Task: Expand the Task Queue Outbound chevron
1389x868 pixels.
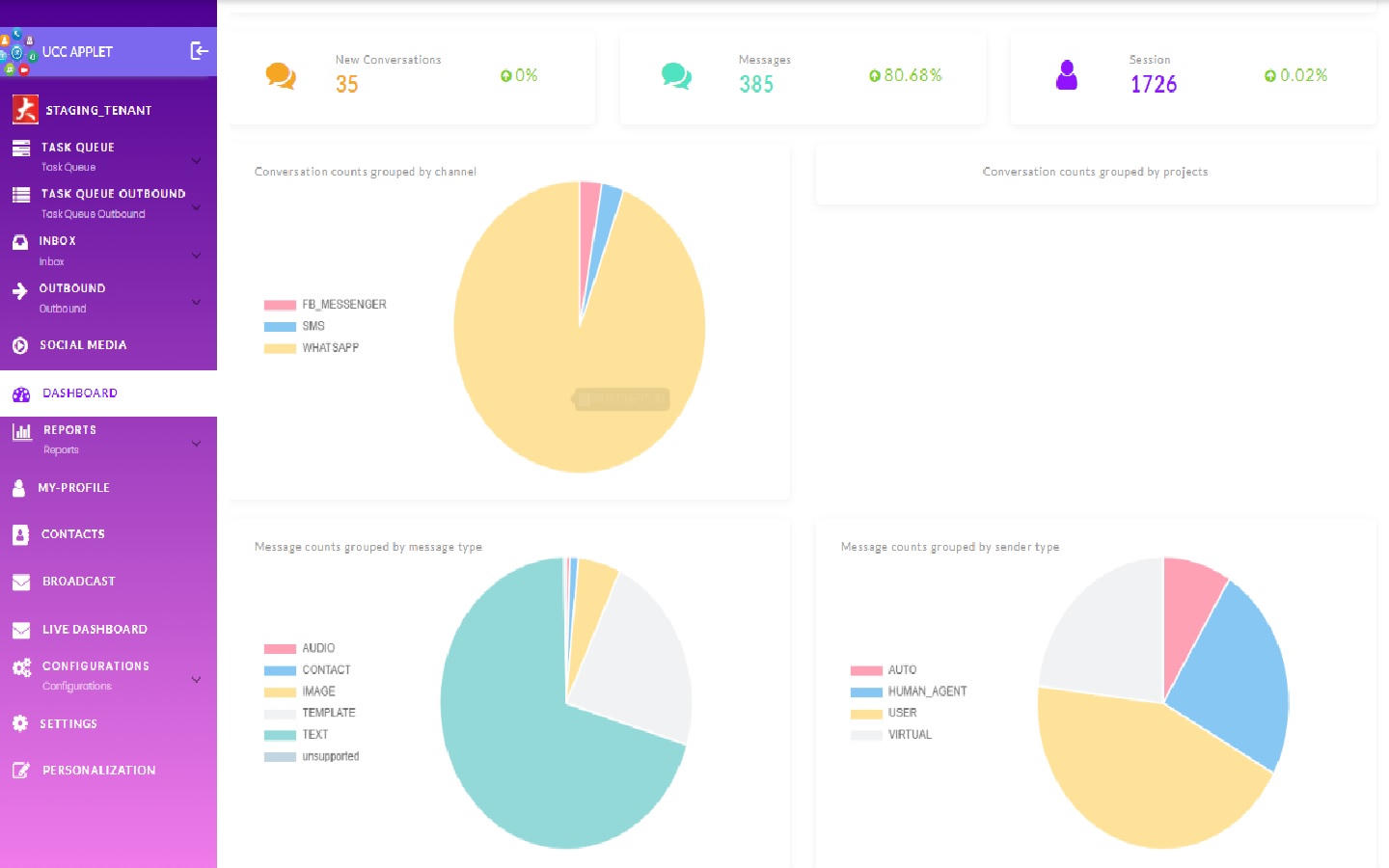Action: pyautogui.click(x=196, y=206)
